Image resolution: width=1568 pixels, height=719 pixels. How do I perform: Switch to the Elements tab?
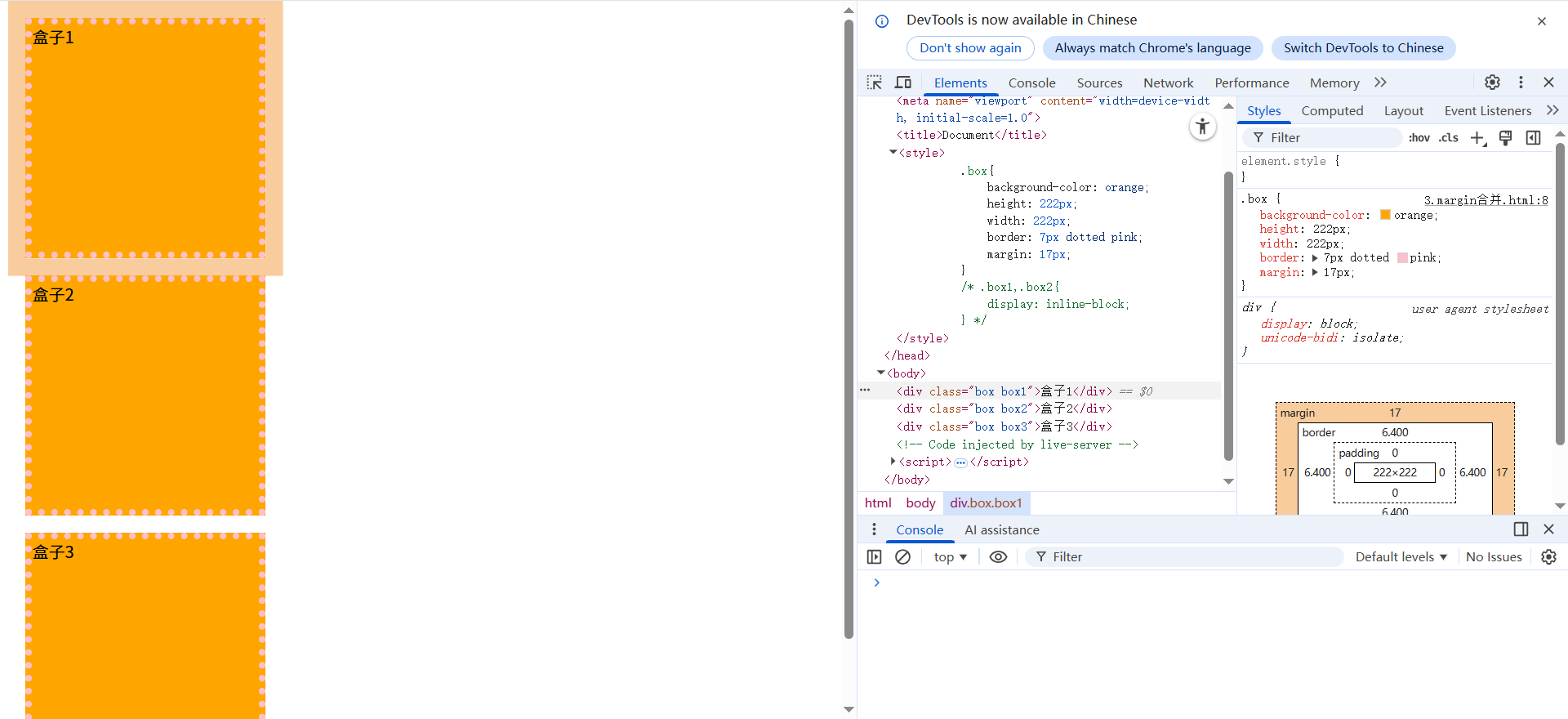point(960,83)
